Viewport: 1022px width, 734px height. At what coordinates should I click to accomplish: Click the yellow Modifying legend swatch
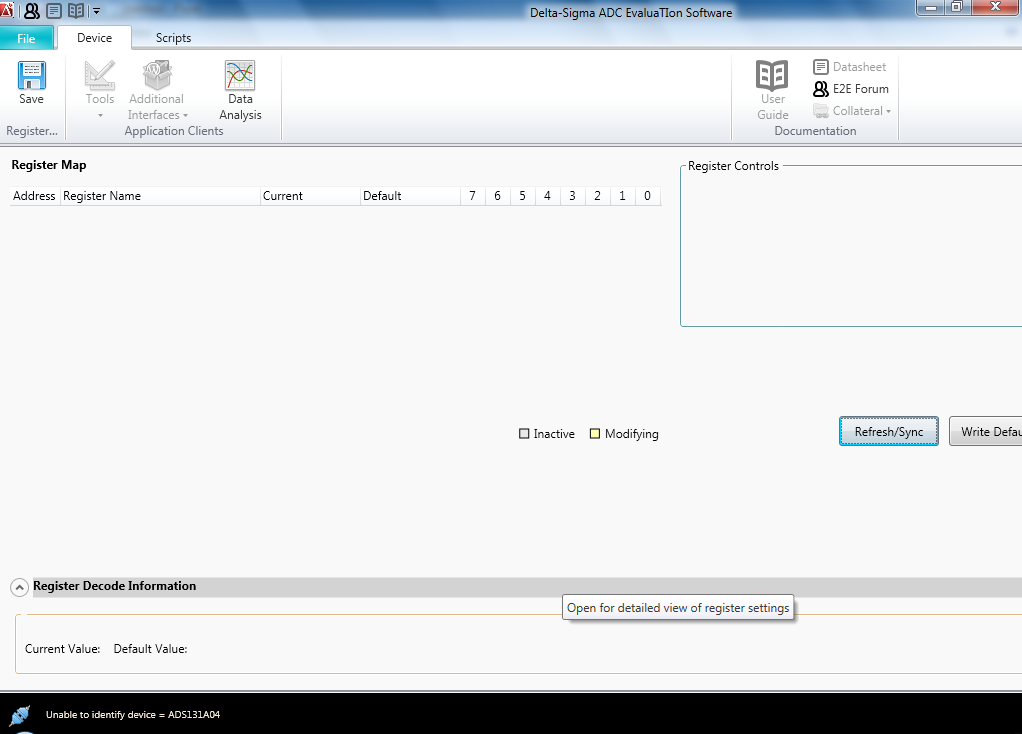click(594, 433)
